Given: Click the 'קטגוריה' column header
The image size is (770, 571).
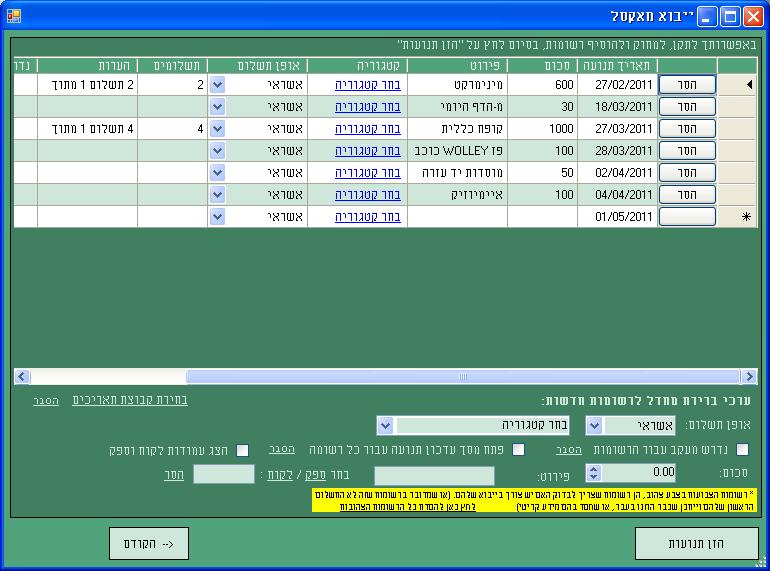Looking at the screenshot, I should click(x=358, y=66).
